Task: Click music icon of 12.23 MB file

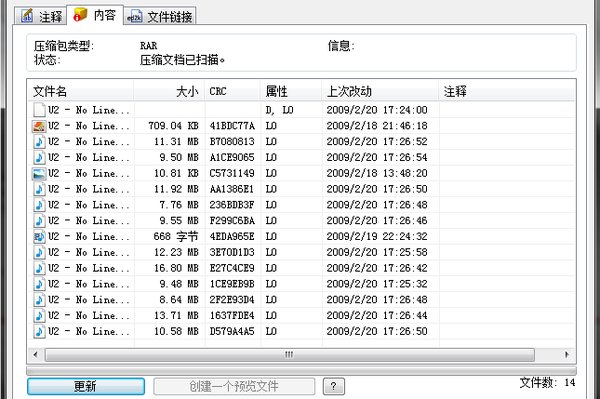Action: pyautogui.click(x=39, y=252)
